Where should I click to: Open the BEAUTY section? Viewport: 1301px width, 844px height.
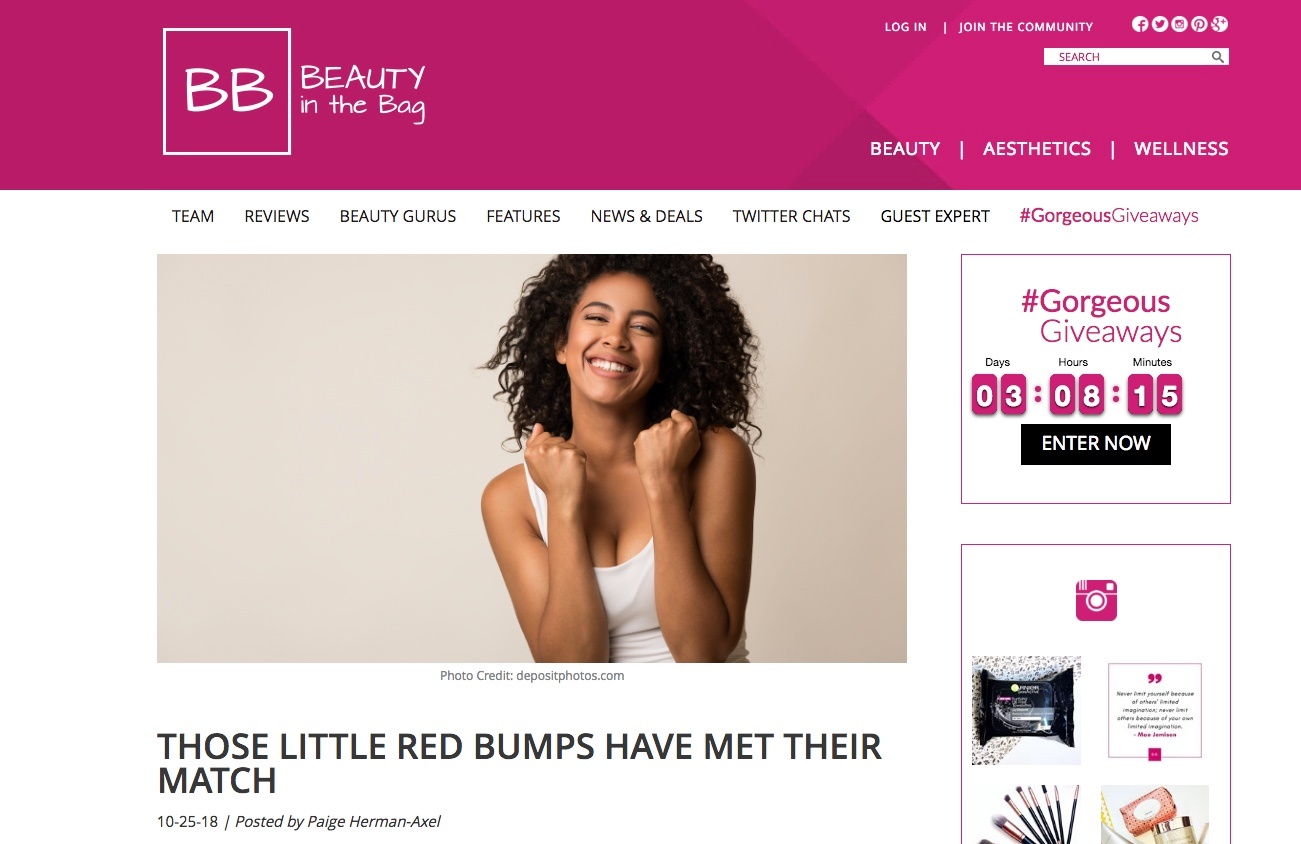(x=905, y=149)
